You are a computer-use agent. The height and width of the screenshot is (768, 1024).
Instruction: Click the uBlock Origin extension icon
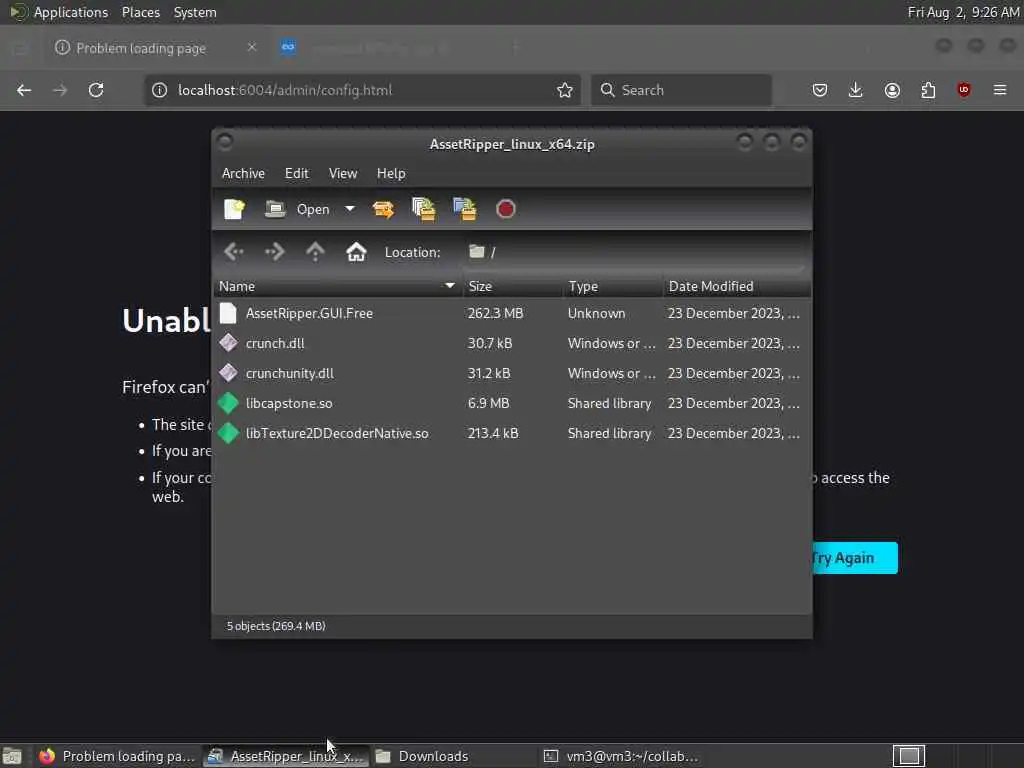[964, 90]
